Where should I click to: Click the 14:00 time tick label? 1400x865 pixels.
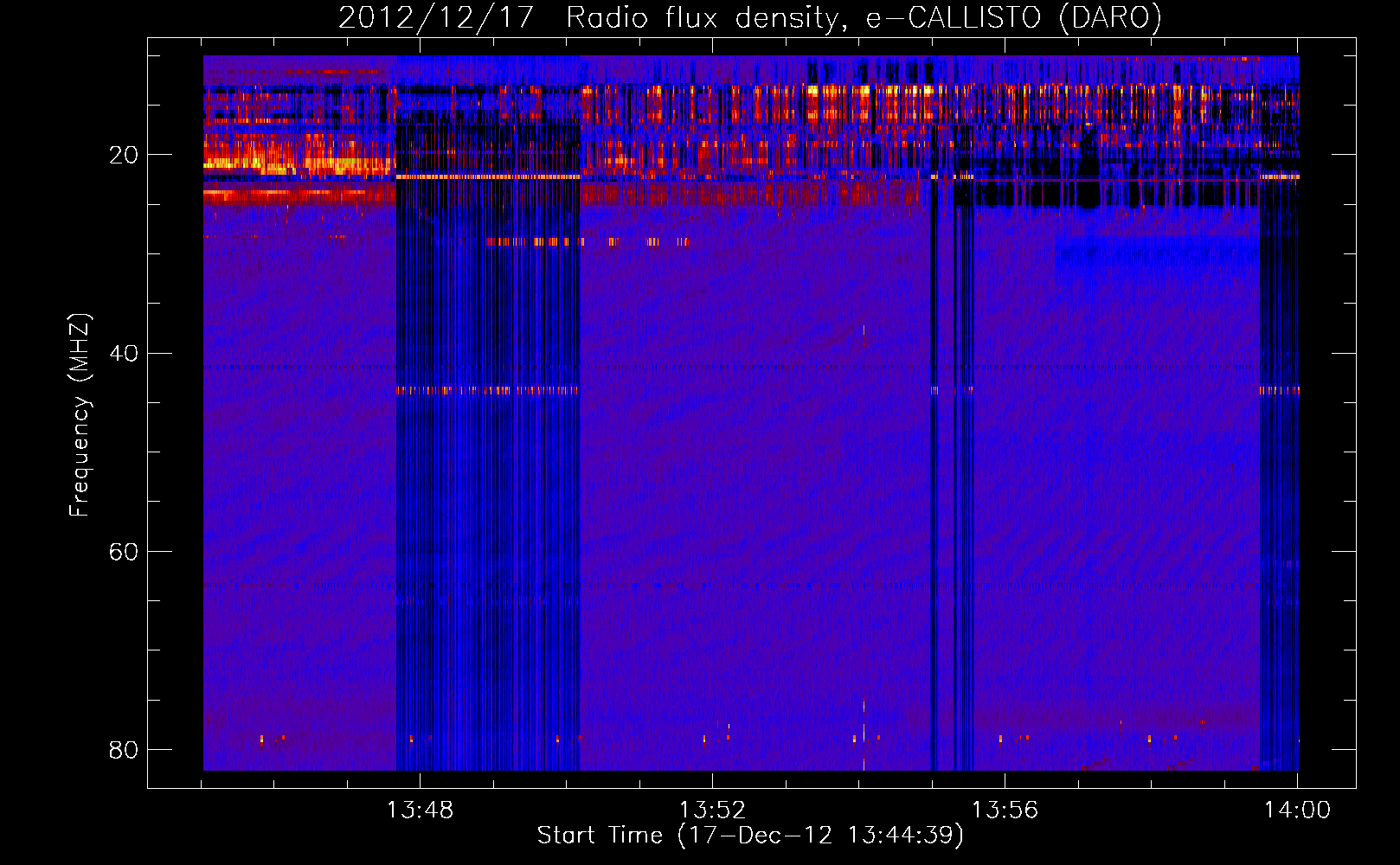point(1297,811)
